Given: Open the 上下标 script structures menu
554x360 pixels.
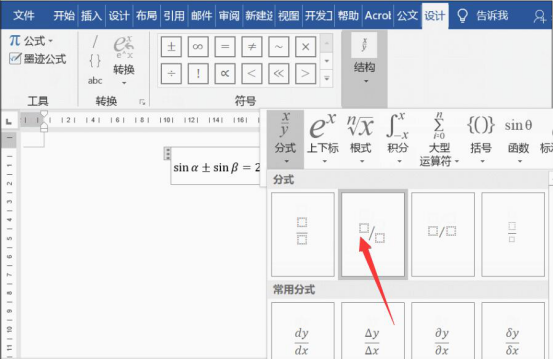Looking at the screenshot, I should (x=323, y=138).
